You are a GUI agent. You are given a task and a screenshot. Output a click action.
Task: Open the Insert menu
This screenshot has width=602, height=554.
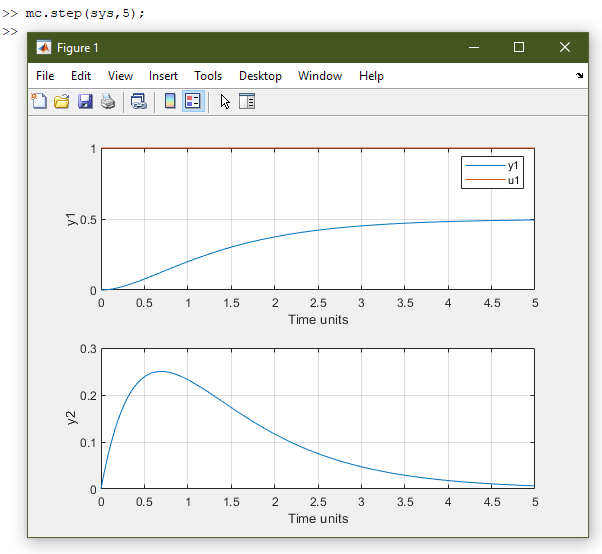164,76
